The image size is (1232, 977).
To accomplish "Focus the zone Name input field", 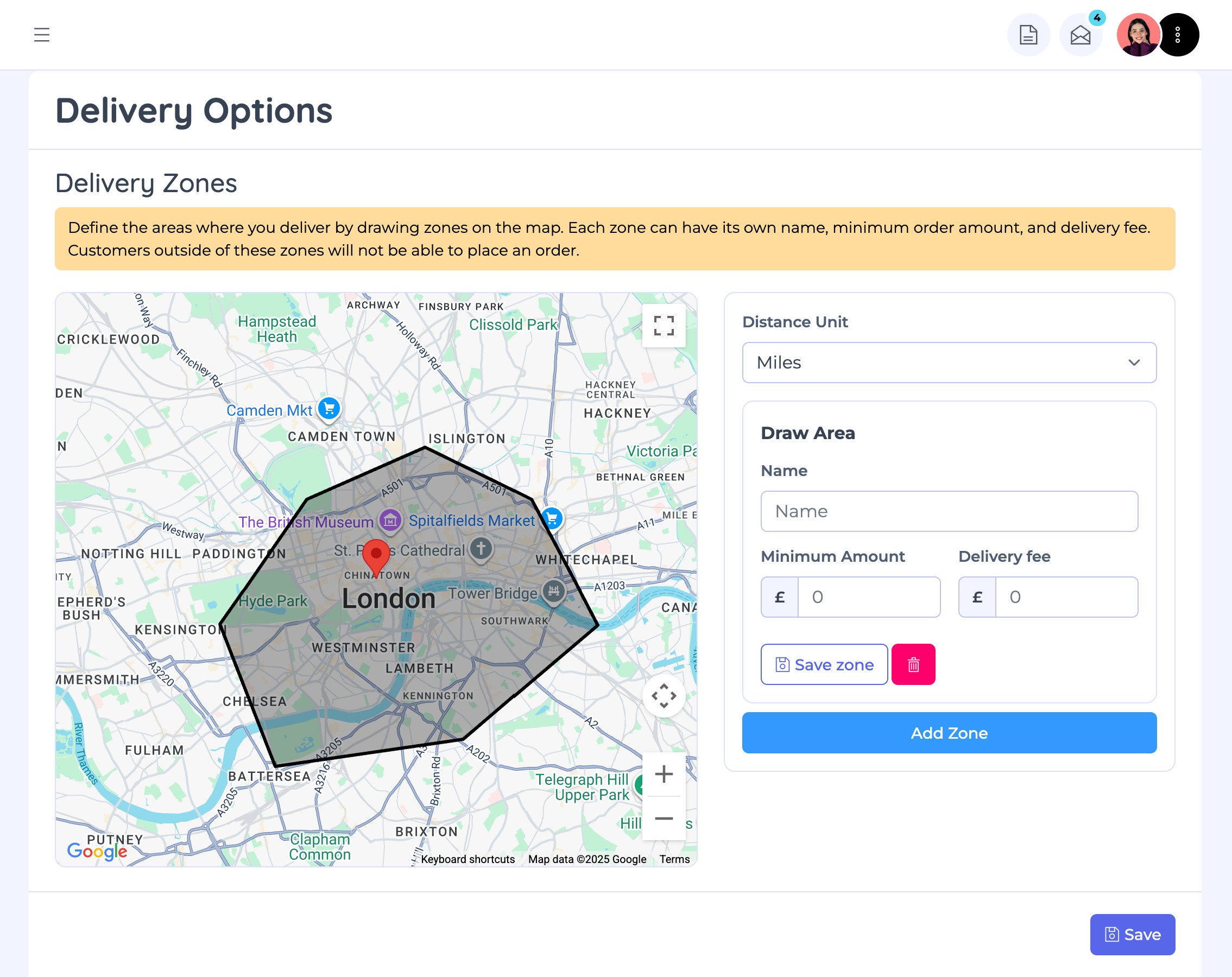I will pyautogui.click(x=949, y=511).
